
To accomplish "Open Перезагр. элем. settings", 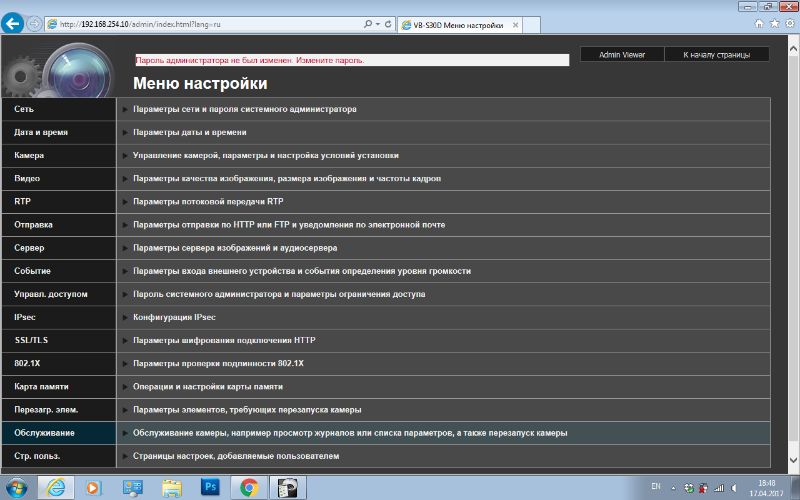I will (x=59, y=410).
